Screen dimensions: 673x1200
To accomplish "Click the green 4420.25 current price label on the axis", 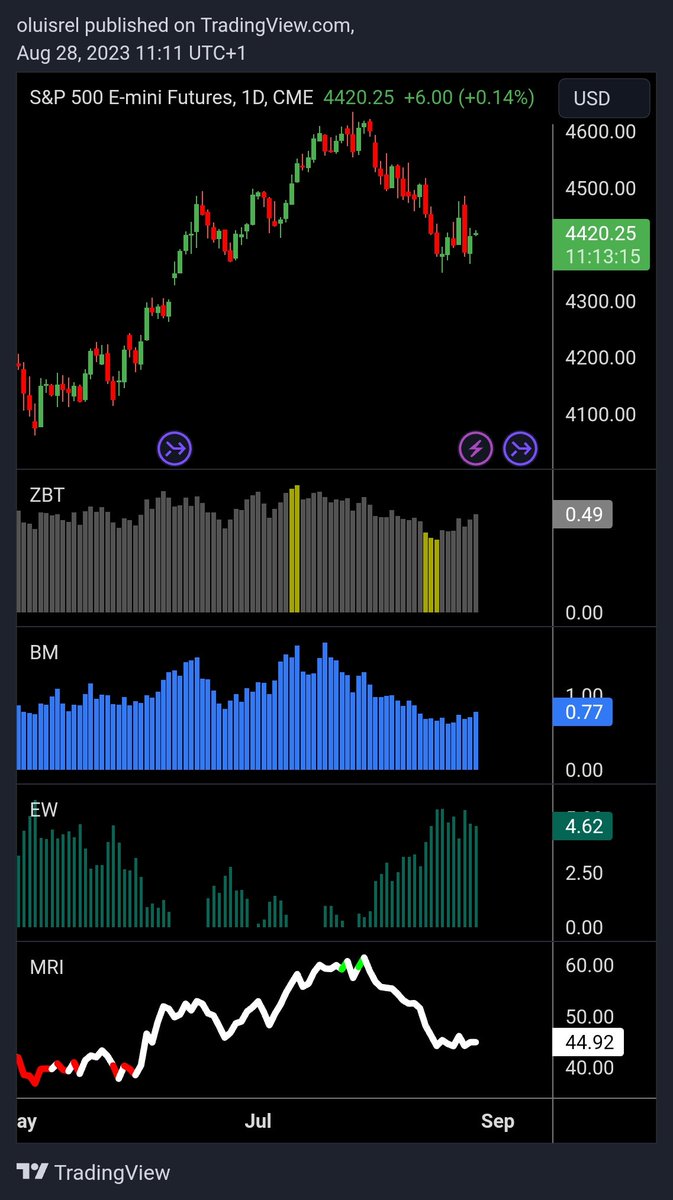I will coord(600,233).
